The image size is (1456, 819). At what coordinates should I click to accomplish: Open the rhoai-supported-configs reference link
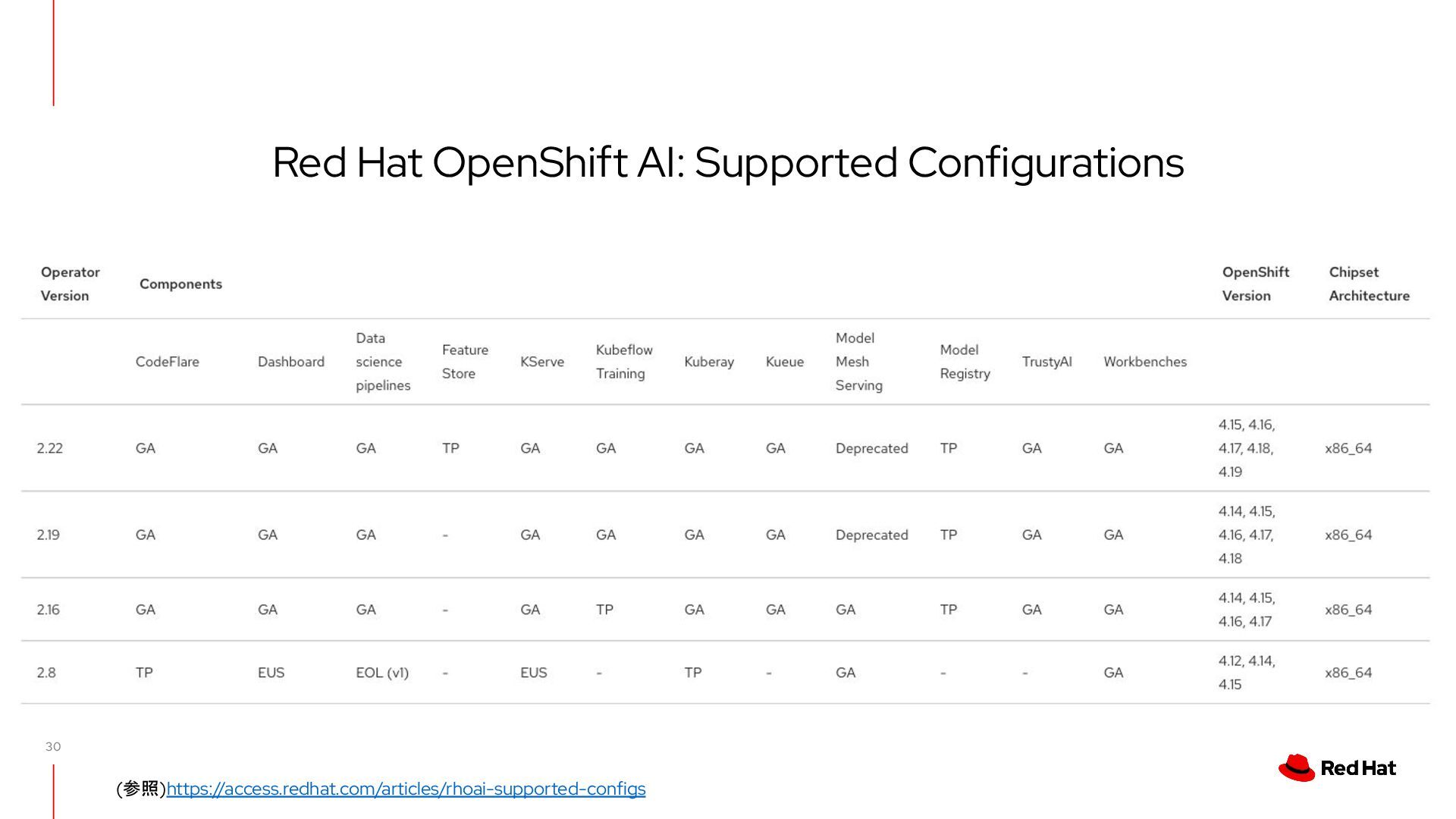click(406, 789)
